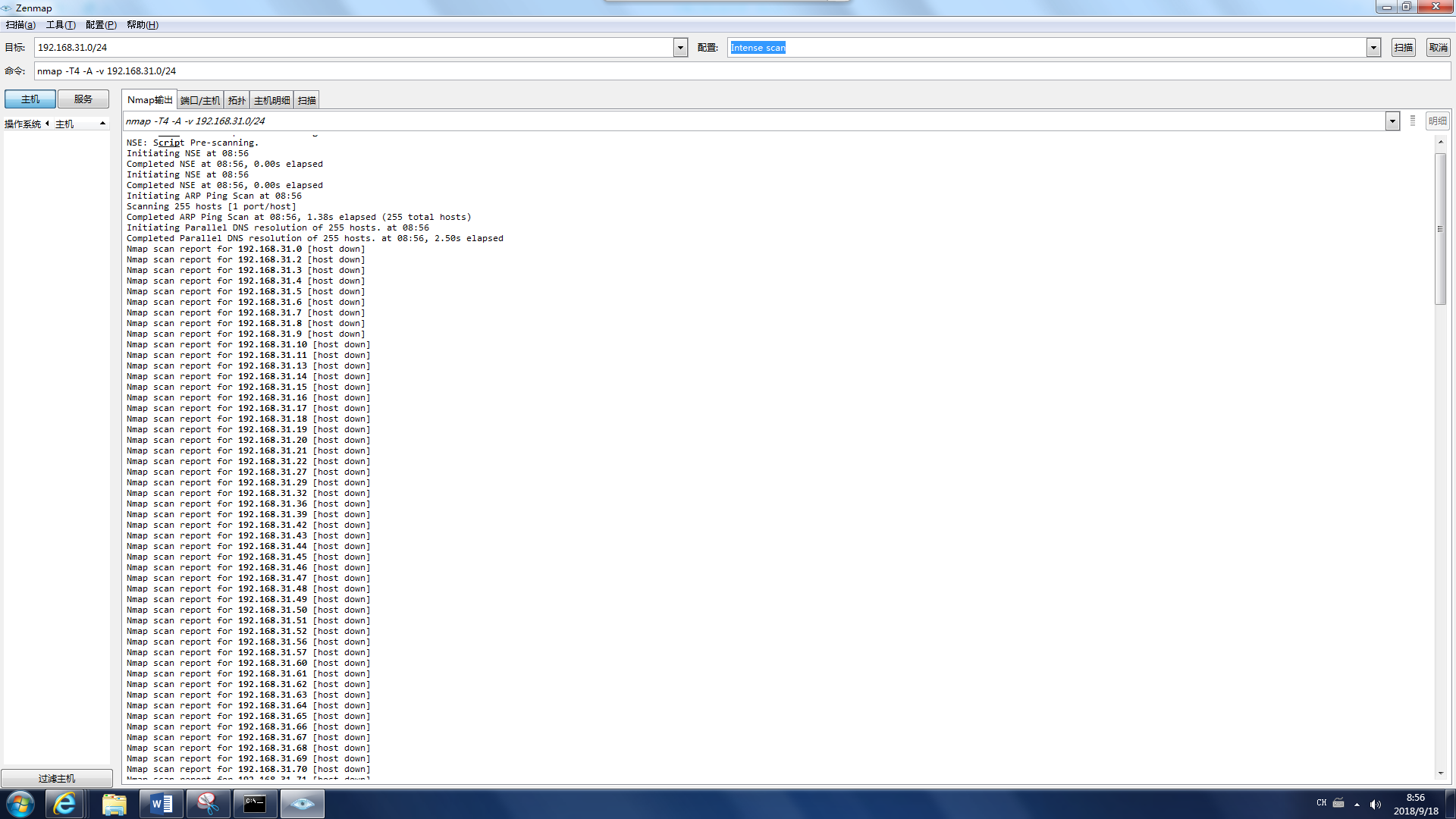The height and width of the screenshot is (819, 1456).
Task: Open the 工具(T) menu
Action: click(x=61, y=25)
